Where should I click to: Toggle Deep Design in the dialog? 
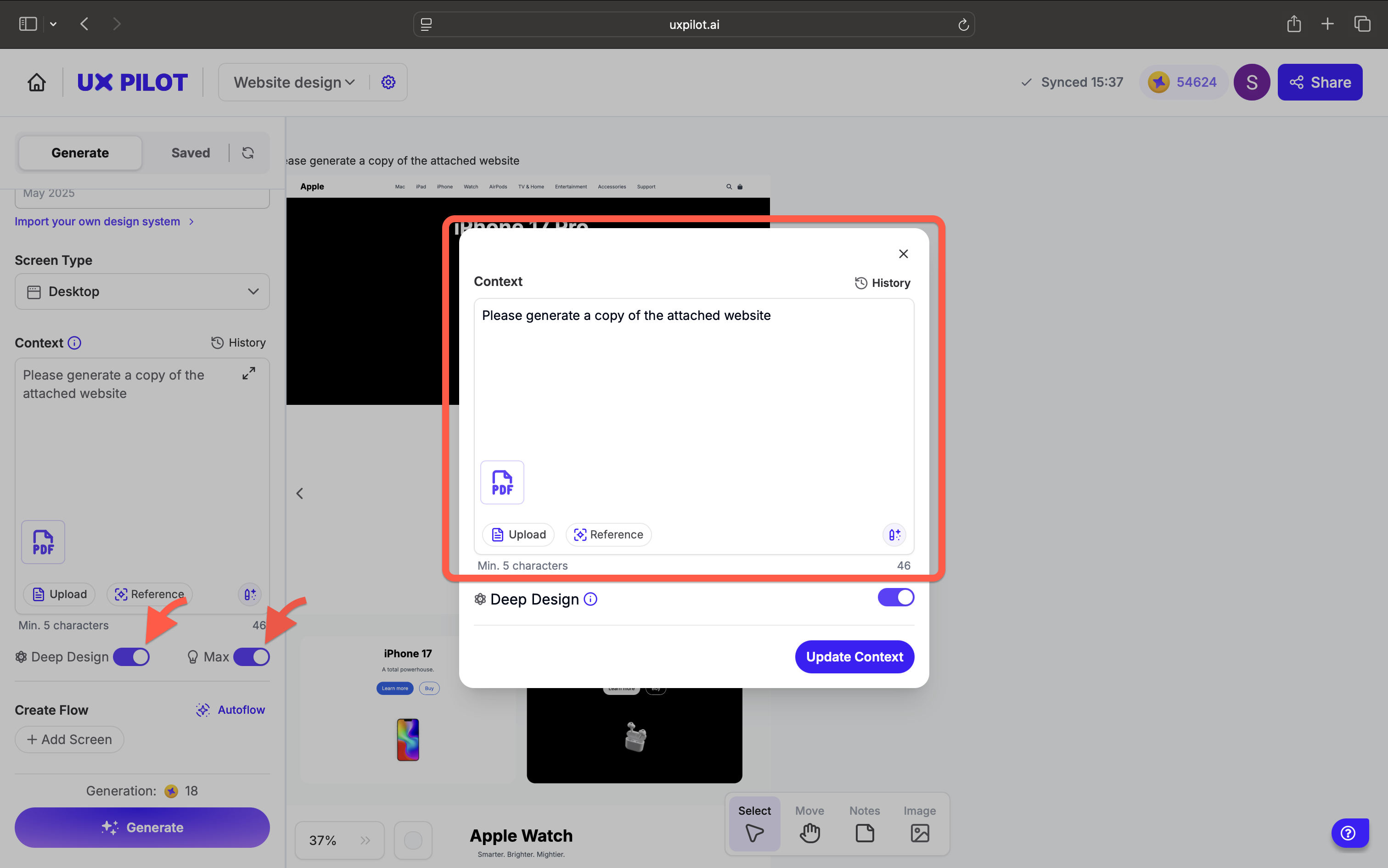[895, 598]
